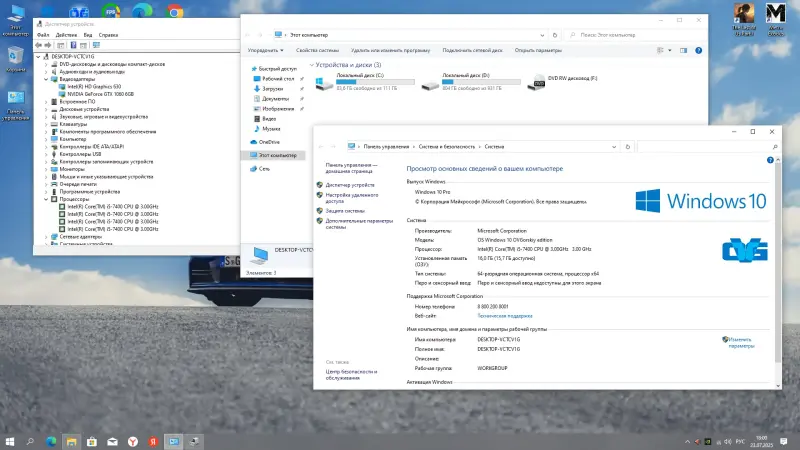Click the Windows Start button

tap(10, 442)
